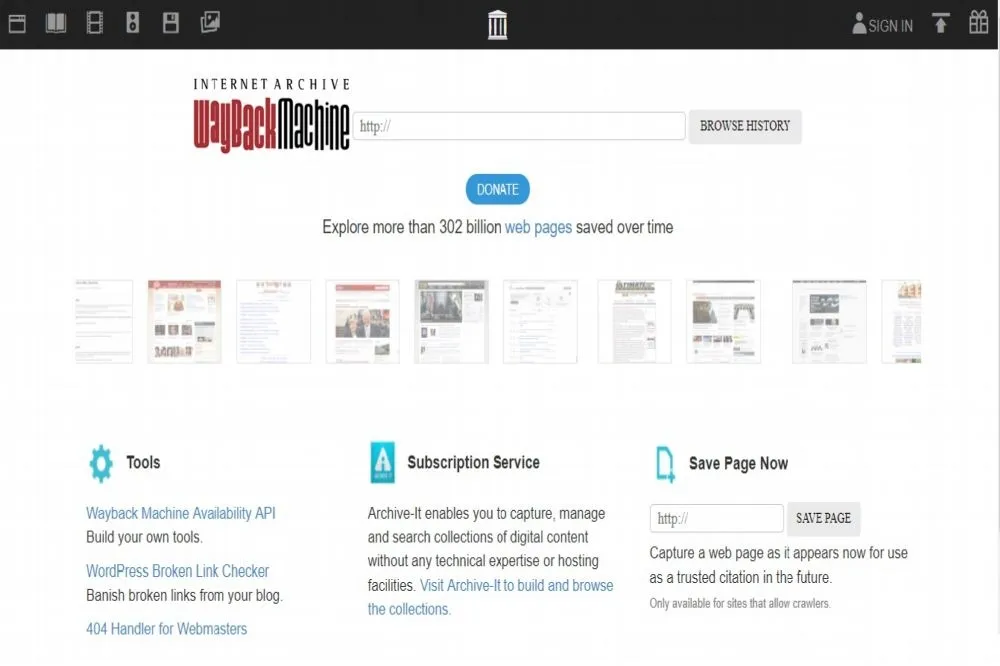Open the fourth thumbnail showing two men photo
This screenshot has width=1000, height=666.
(x=362, y=322)
